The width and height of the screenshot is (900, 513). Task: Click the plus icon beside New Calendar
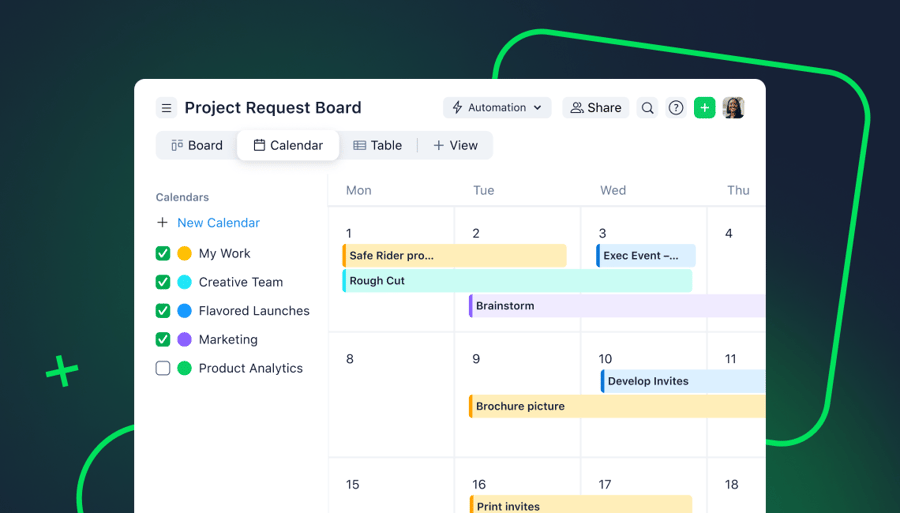(x=162, y=223)
